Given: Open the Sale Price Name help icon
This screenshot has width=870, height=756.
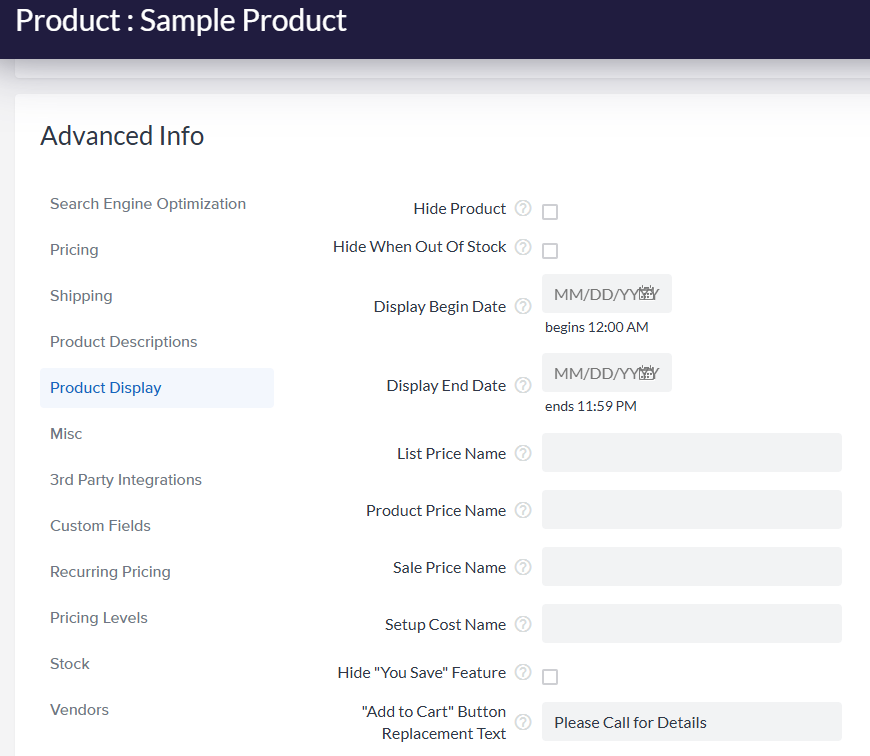Looking at the screenshot, I should (x=522, y=567).
